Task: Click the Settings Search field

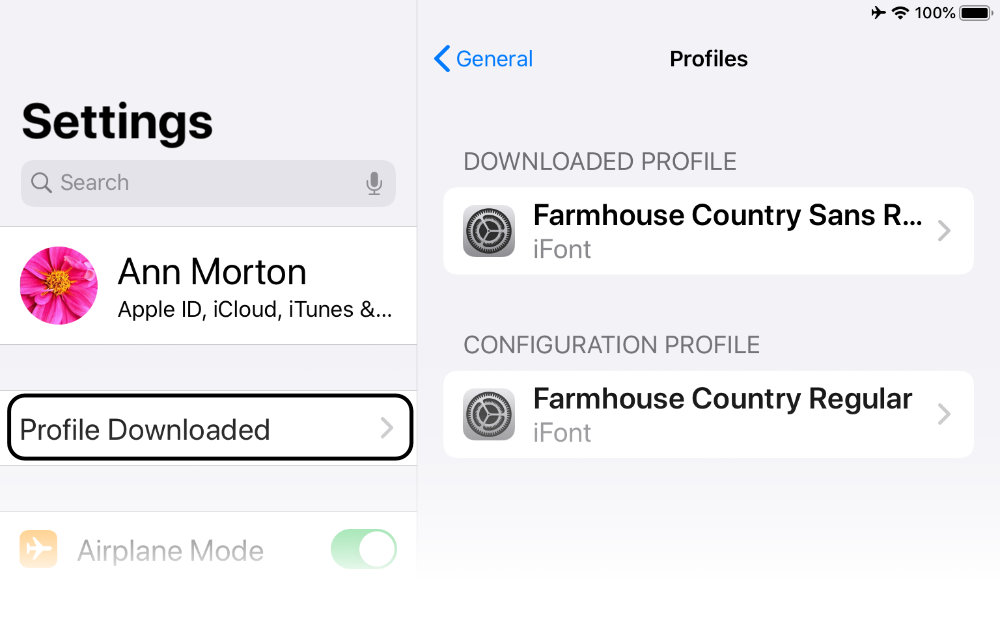Action: coord(209,183)
